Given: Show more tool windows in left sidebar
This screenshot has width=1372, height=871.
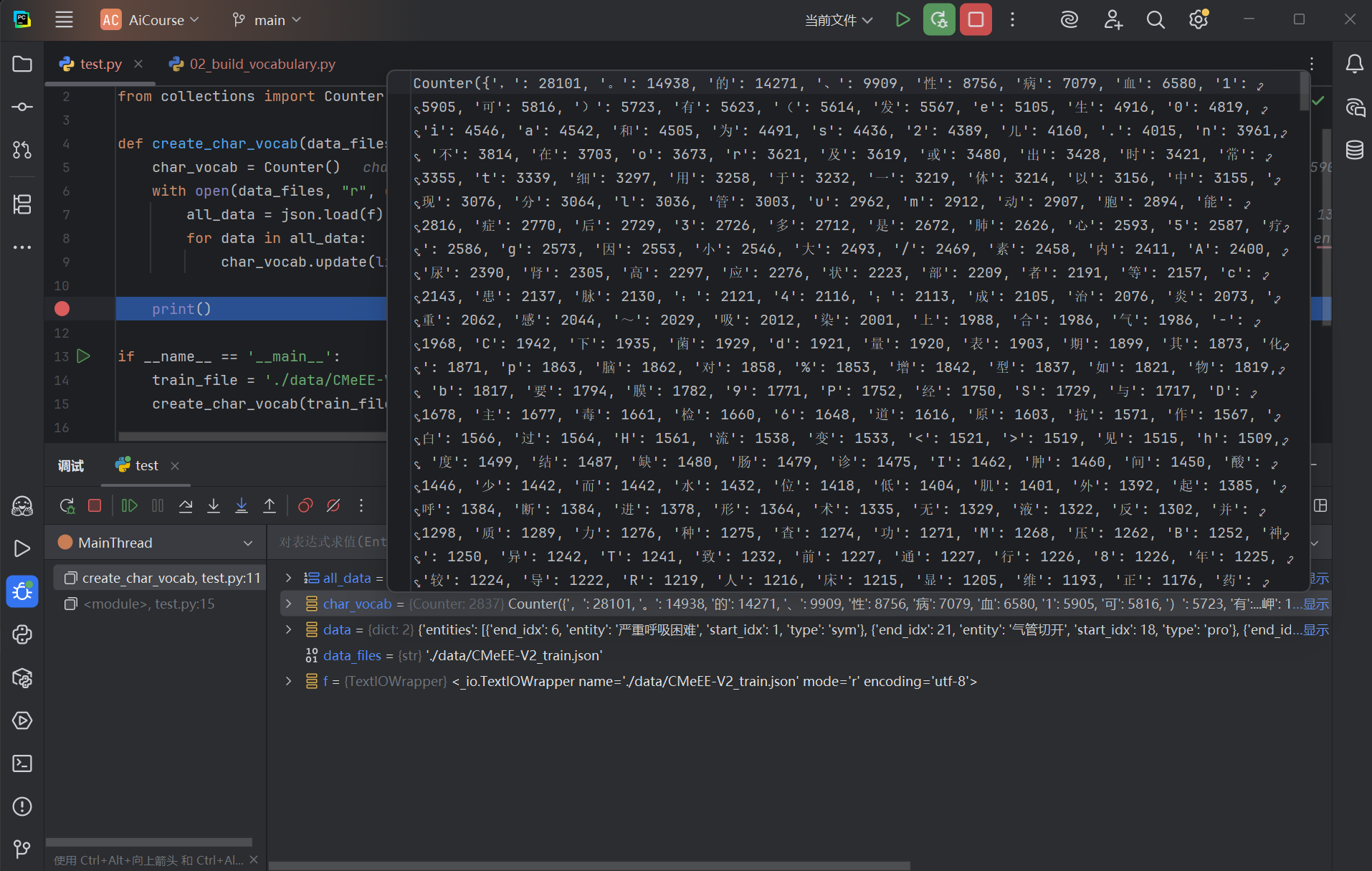Looking at the screenshot, I should point(22,247).
